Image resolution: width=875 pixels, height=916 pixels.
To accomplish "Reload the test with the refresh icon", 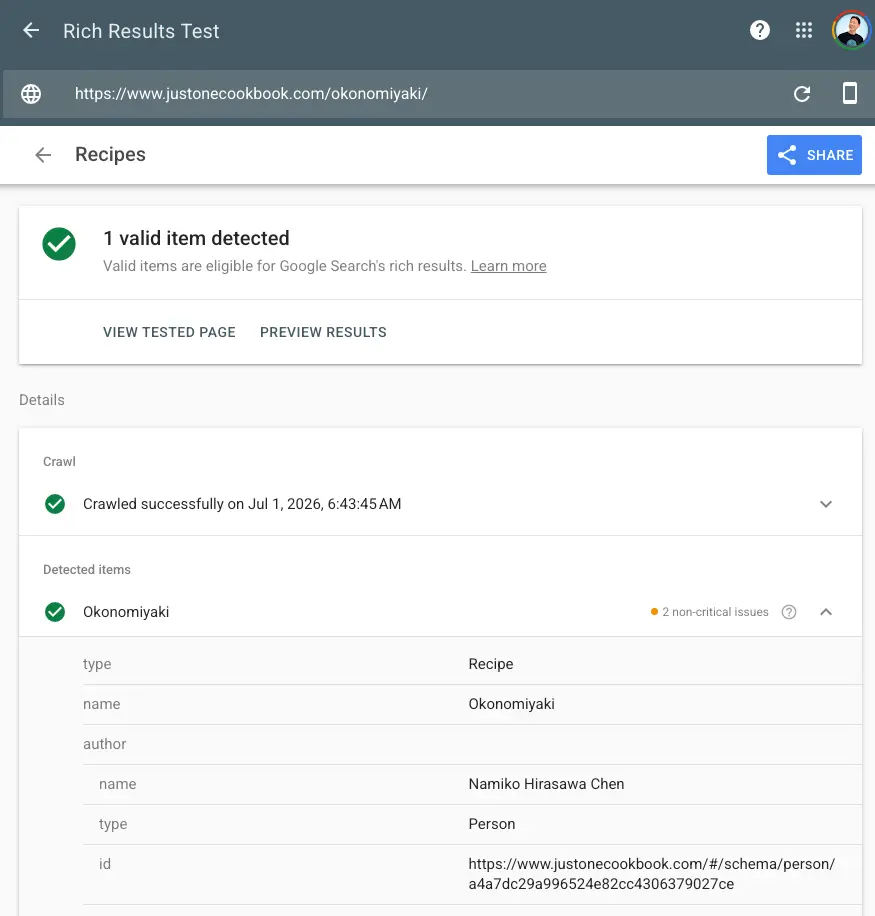I will coord(801,93).
